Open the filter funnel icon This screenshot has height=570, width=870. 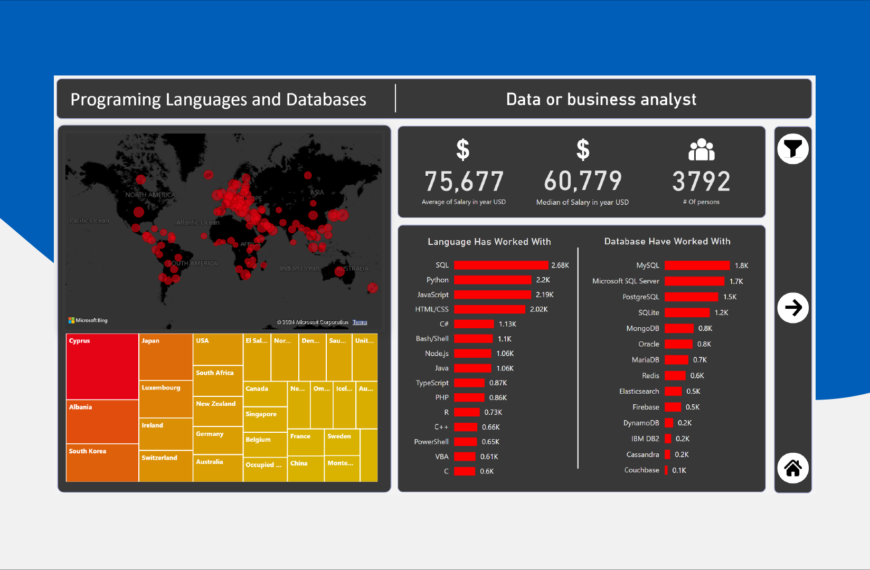[793, 150]
